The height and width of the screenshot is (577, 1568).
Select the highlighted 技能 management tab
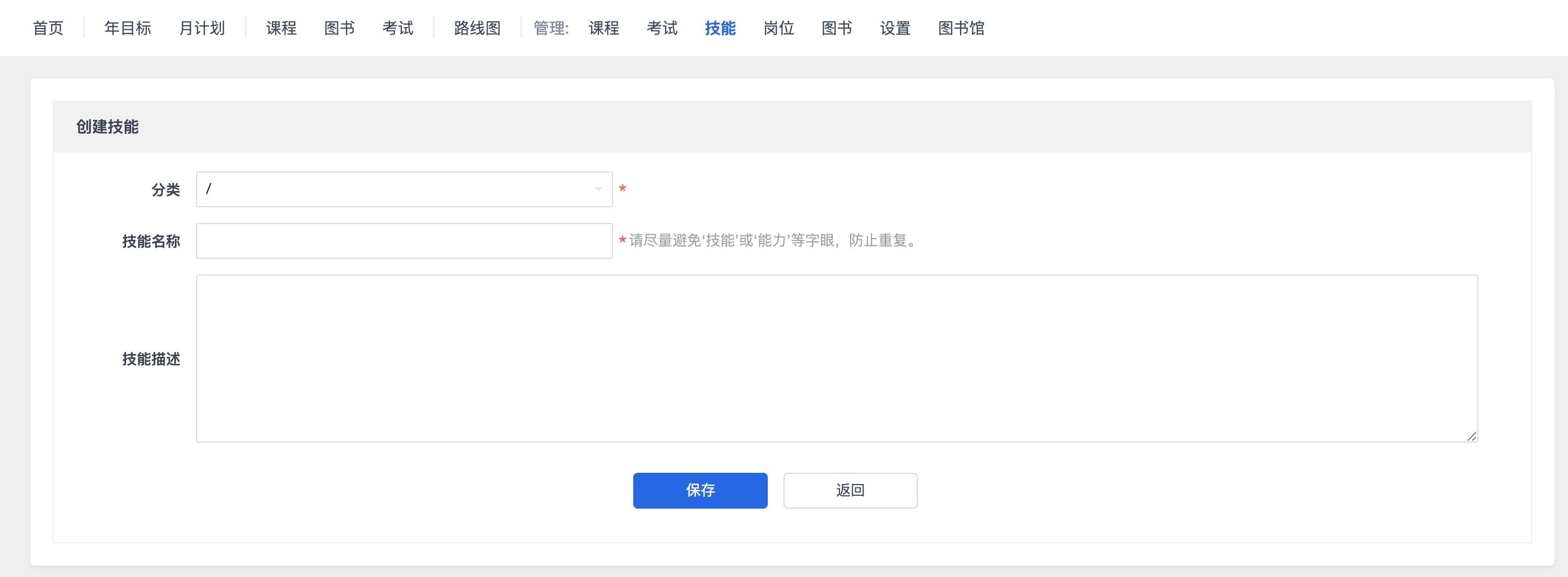point(720,28)
